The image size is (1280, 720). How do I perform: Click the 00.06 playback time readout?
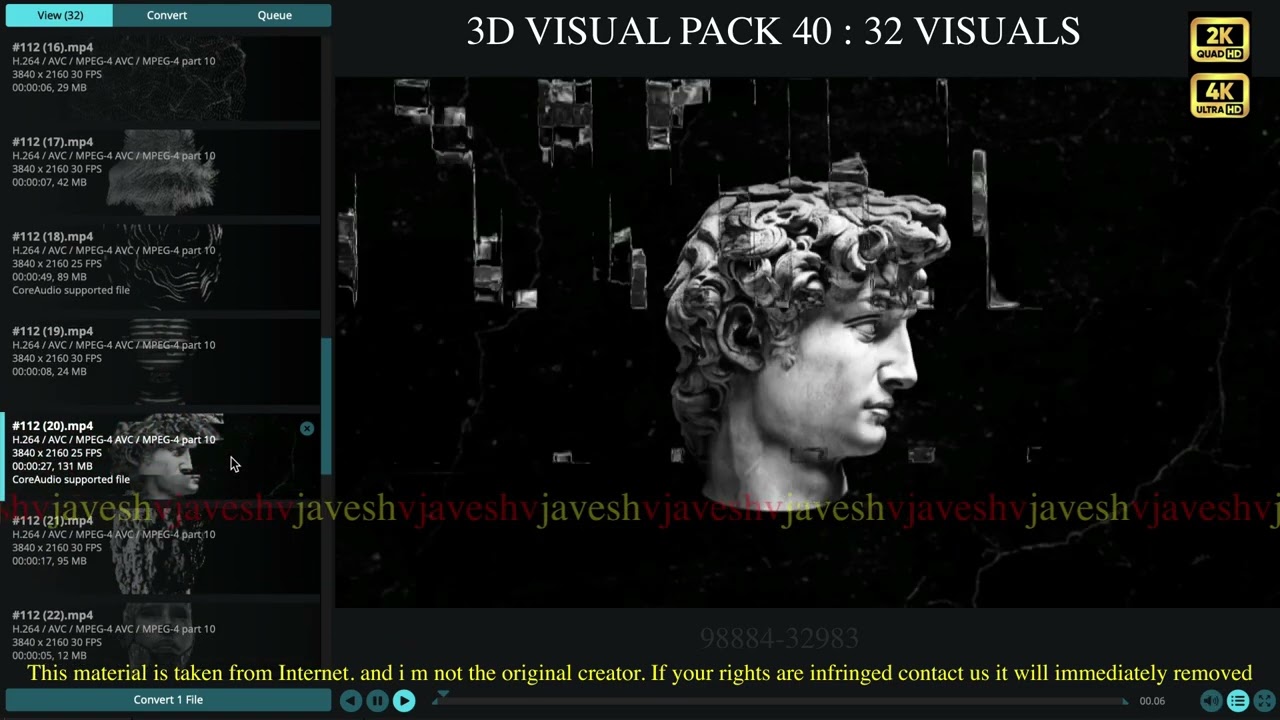pos(1152,701)
